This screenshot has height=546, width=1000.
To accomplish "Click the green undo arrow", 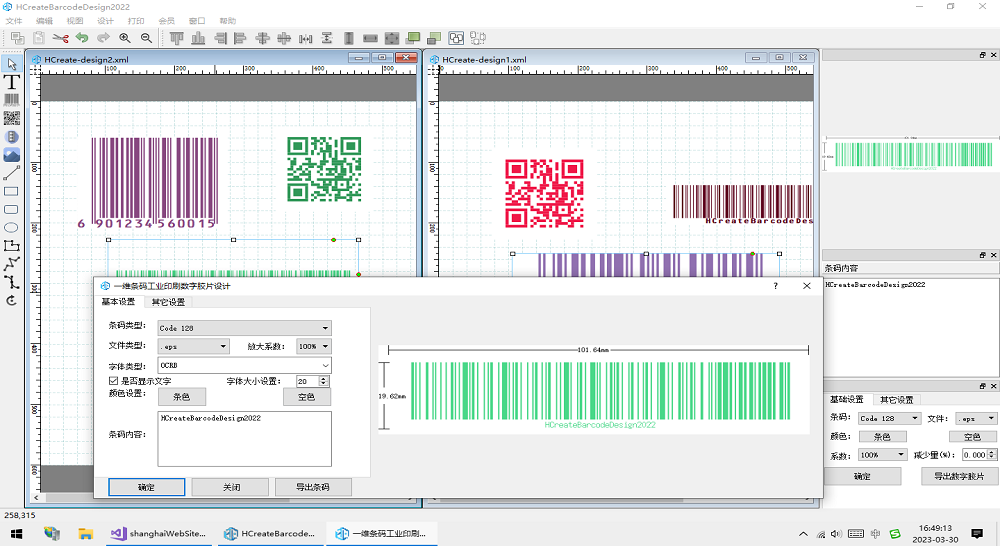I will tap(82, 38).
